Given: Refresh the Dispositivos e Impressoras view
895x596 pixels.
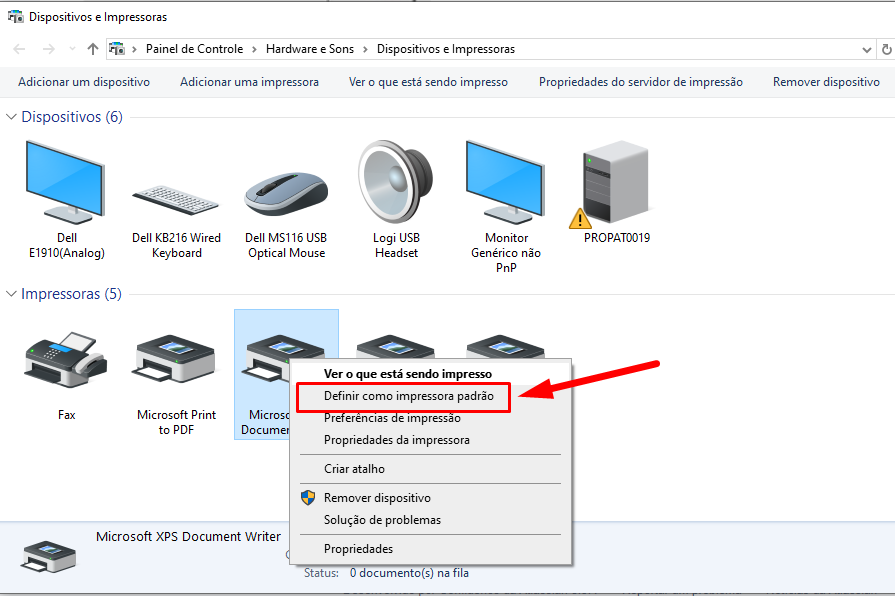Looking at the screenshot, I should (886, 50).
